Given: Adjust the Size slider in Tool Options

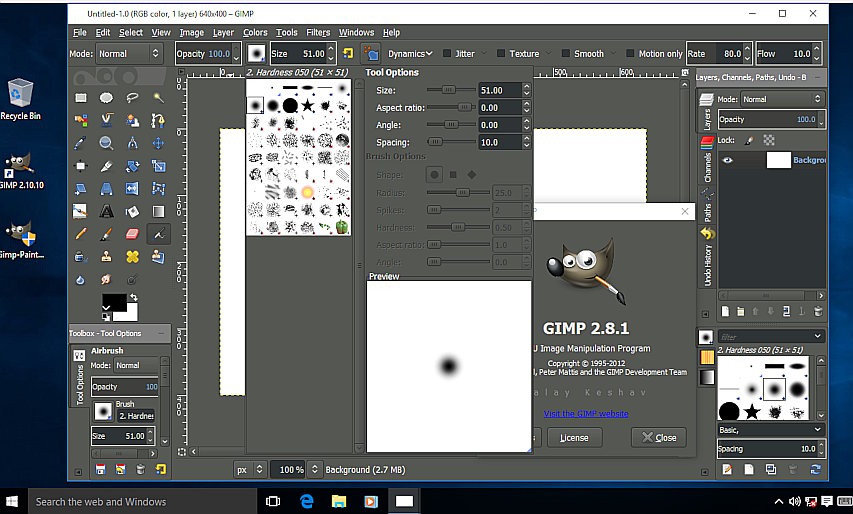Looking at the screenshot, I should [x=451, y=90].
